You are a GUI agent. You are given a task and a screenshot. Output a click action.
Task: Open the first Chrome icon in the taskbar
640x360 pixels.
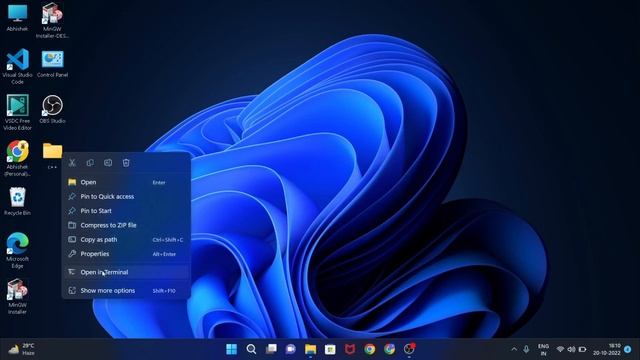(370, 349)
